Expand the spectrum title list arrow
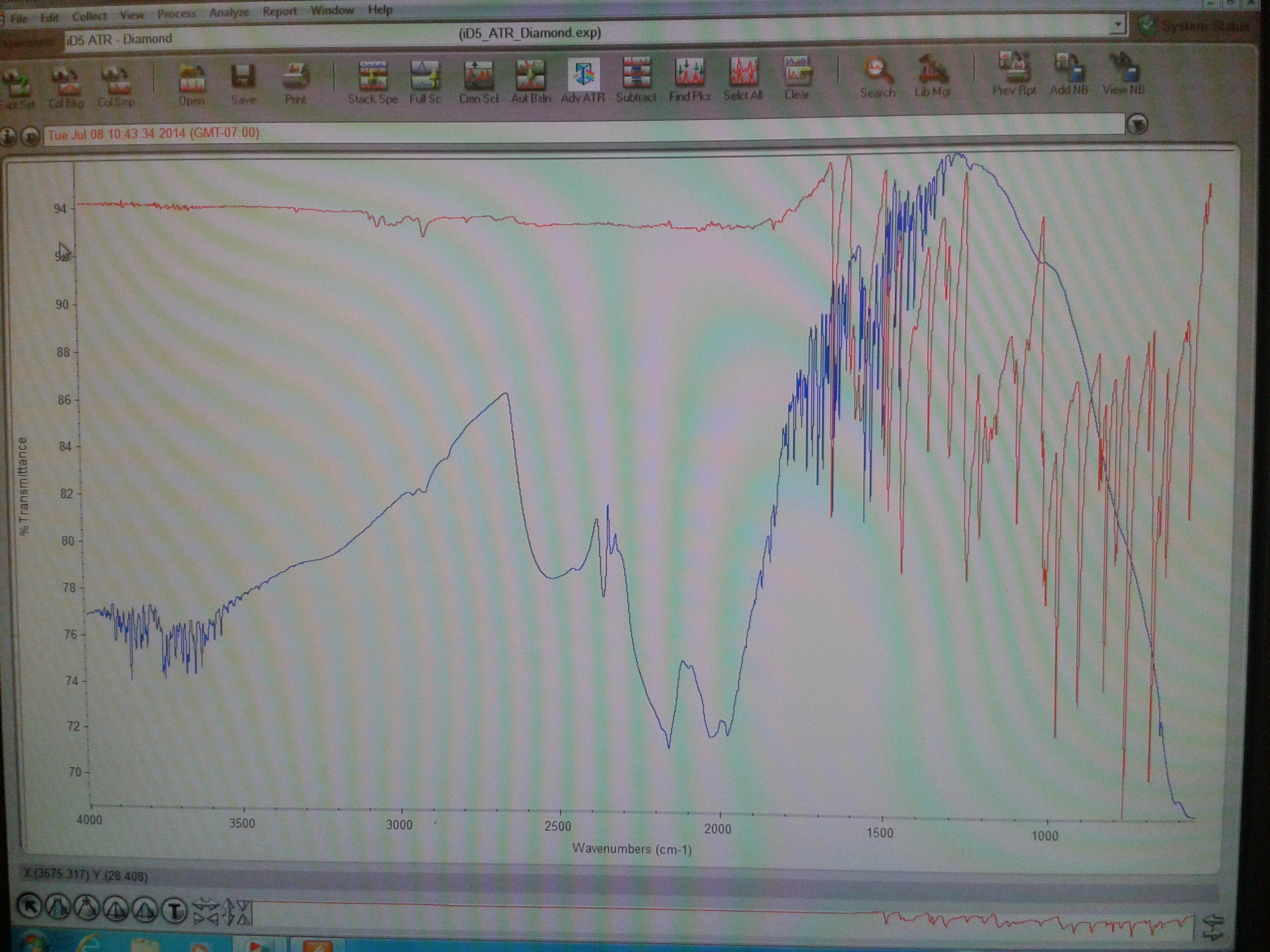 1137,124
